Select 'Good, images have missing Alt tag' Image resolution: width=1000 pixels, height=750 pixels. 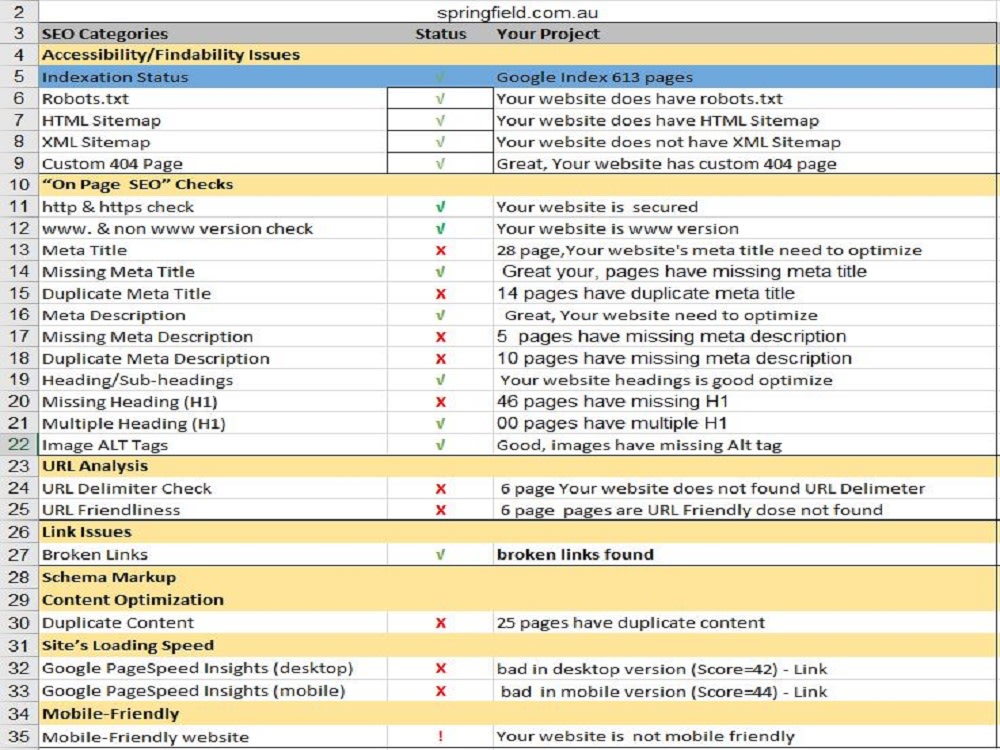click(745, 445)
